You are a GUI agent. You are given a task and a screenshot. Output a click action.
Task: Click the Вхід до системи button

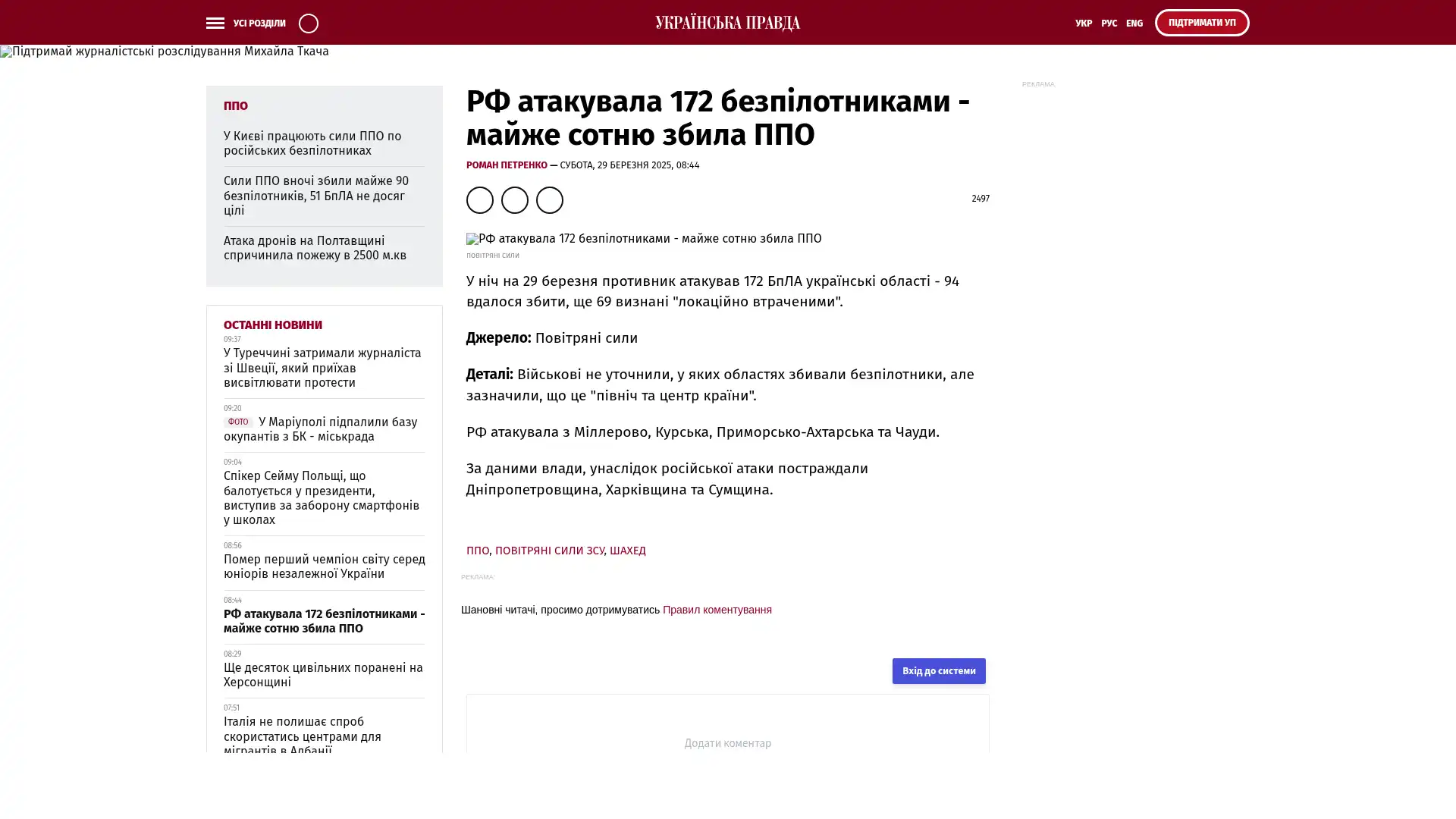pyautogui.click(x=938, y=671)
